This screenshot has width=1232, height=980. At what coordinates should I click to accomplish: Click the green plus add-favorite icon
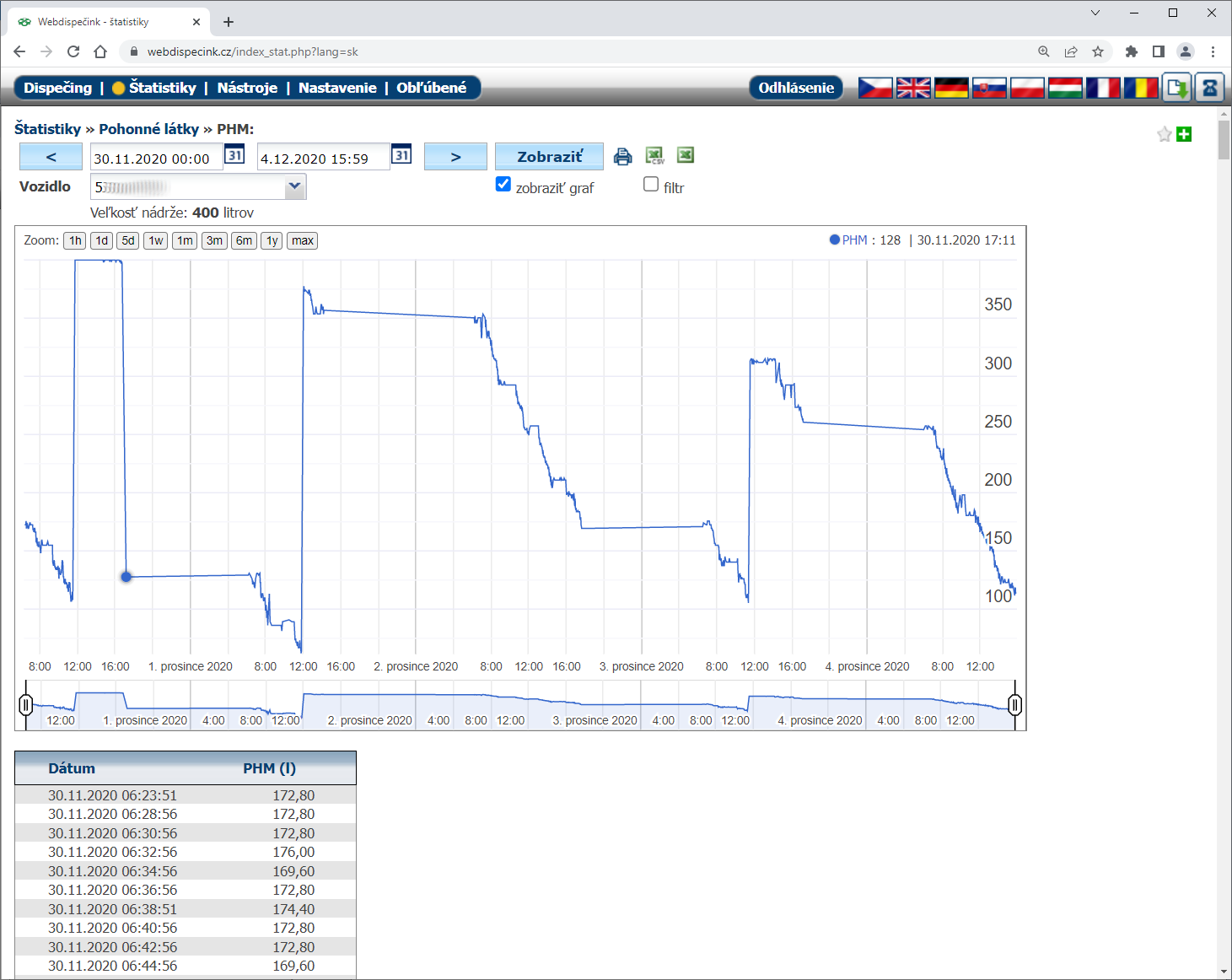coord(1184,134)
